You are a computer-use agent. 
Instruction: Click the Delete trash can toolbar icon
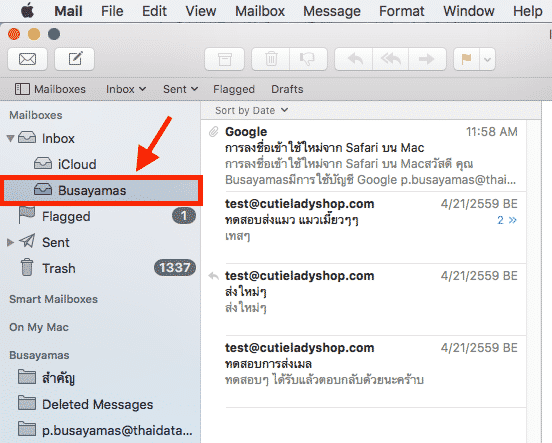(271, 59)
